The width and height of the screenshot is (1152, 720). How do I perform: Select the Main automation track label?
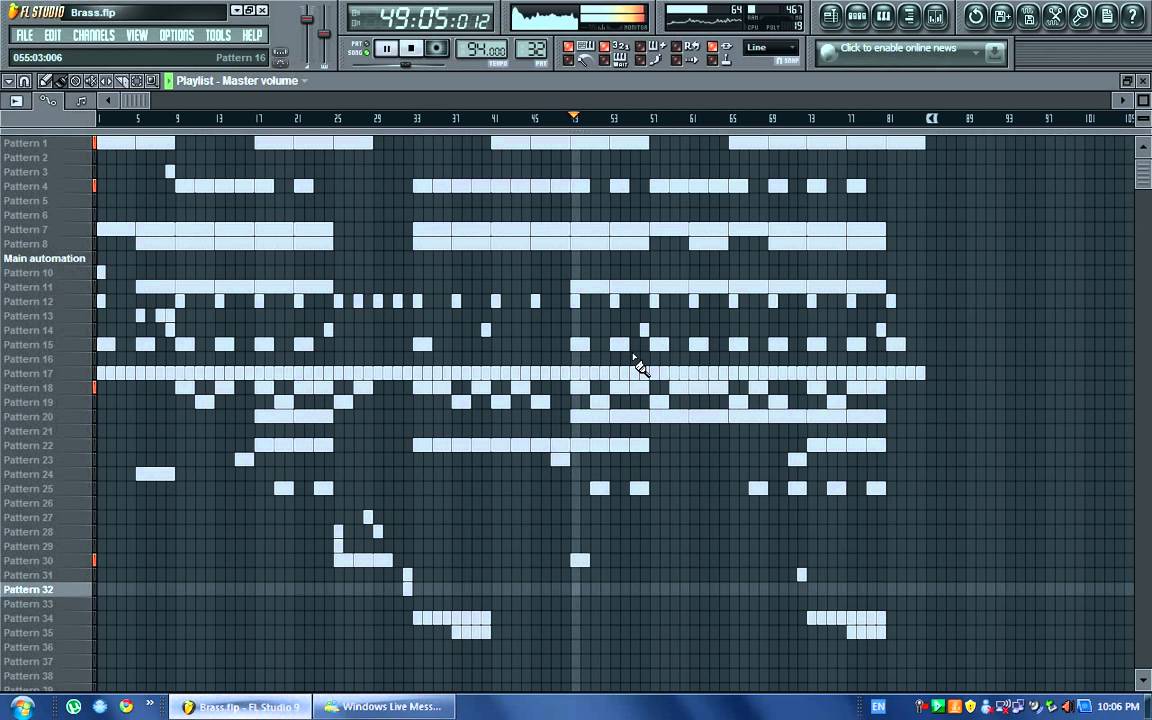pyautogui.click(x=45, y=258)
